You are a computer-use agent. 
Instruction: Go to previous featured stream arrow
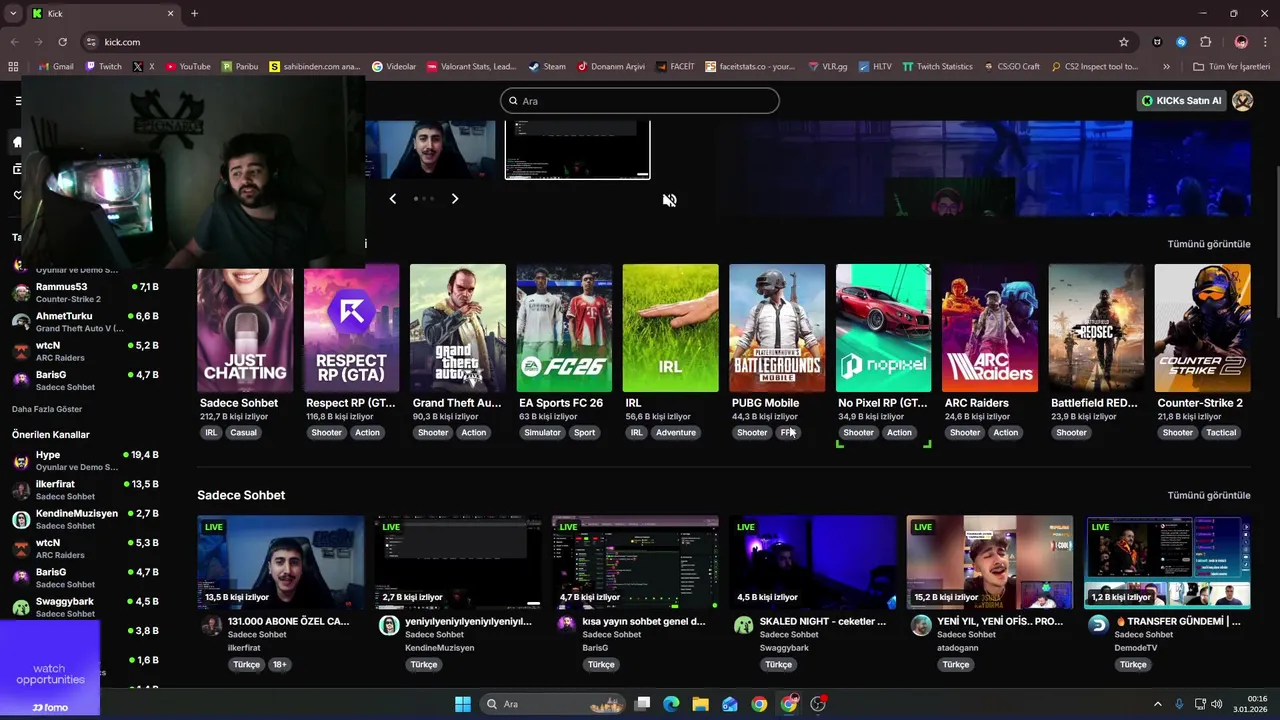point(393,199)
